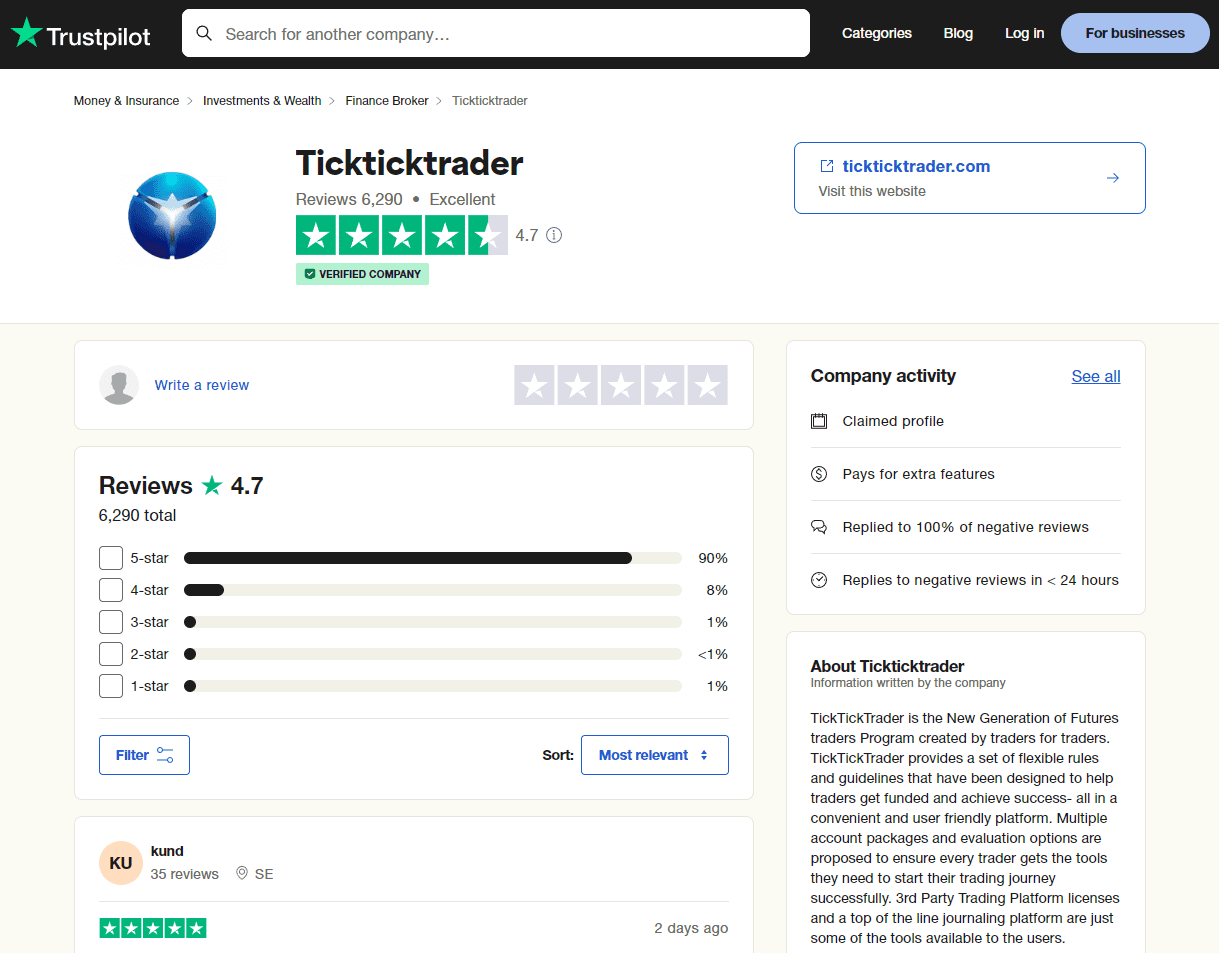This screenshot has width=1219, height=953.
Task: Enable the 1-star reviews filter
Action: click(x=111, y=686)
